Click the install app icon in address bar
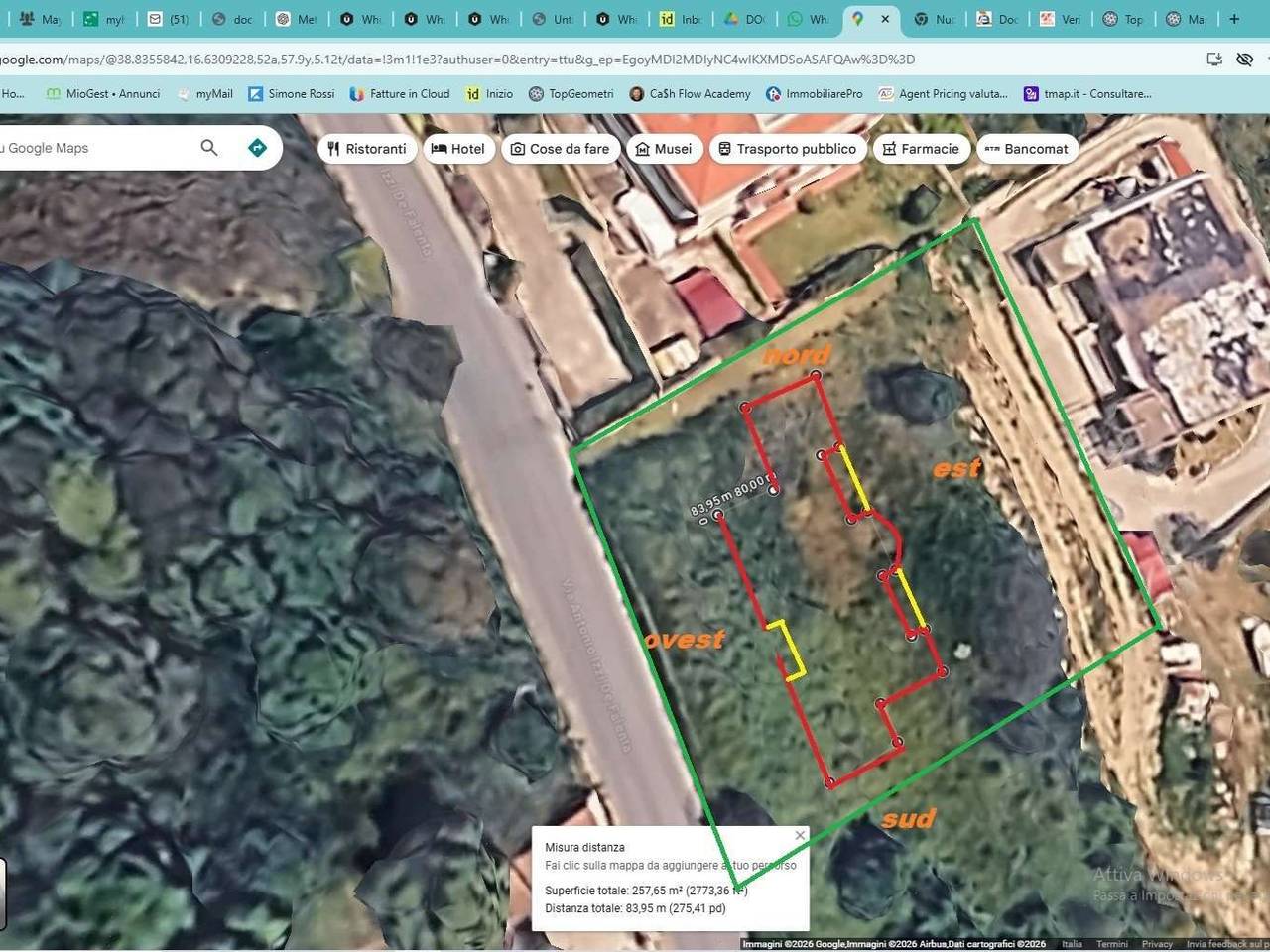This screenshot has width=1270, height=952. [1214, 59]
